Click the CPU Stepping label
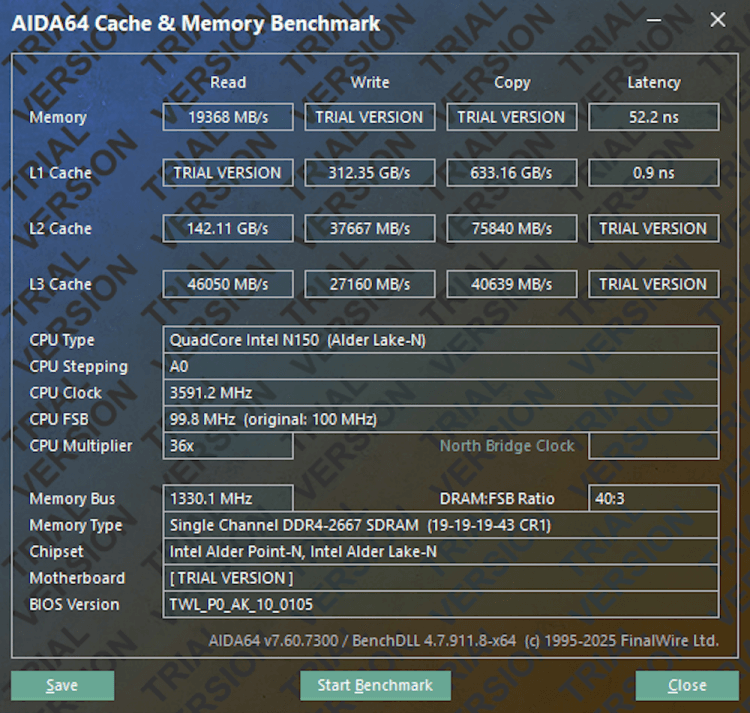This screenshot has width=750, height=713. pos(78,367)
